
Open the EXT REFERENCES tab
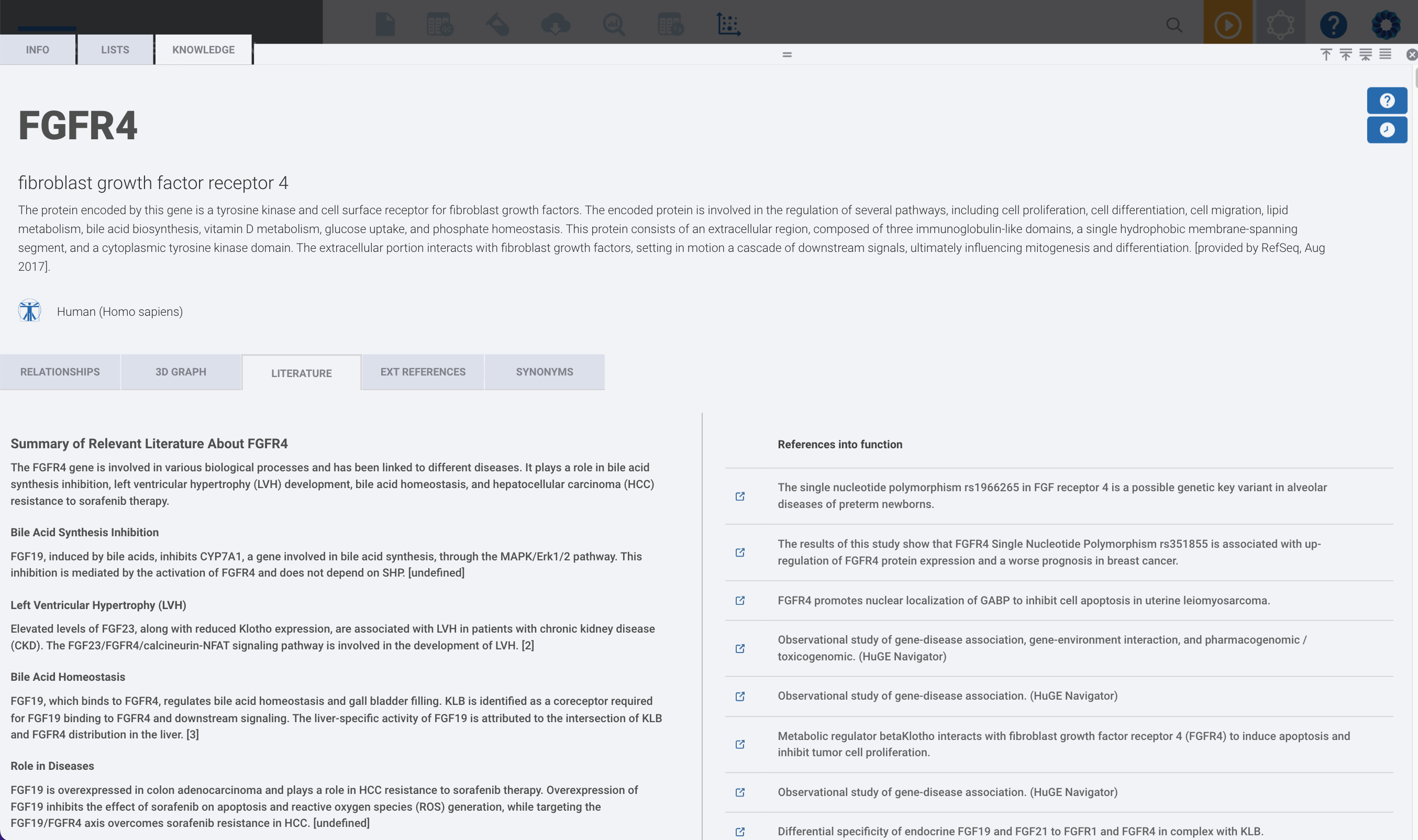tap(423, 372)
